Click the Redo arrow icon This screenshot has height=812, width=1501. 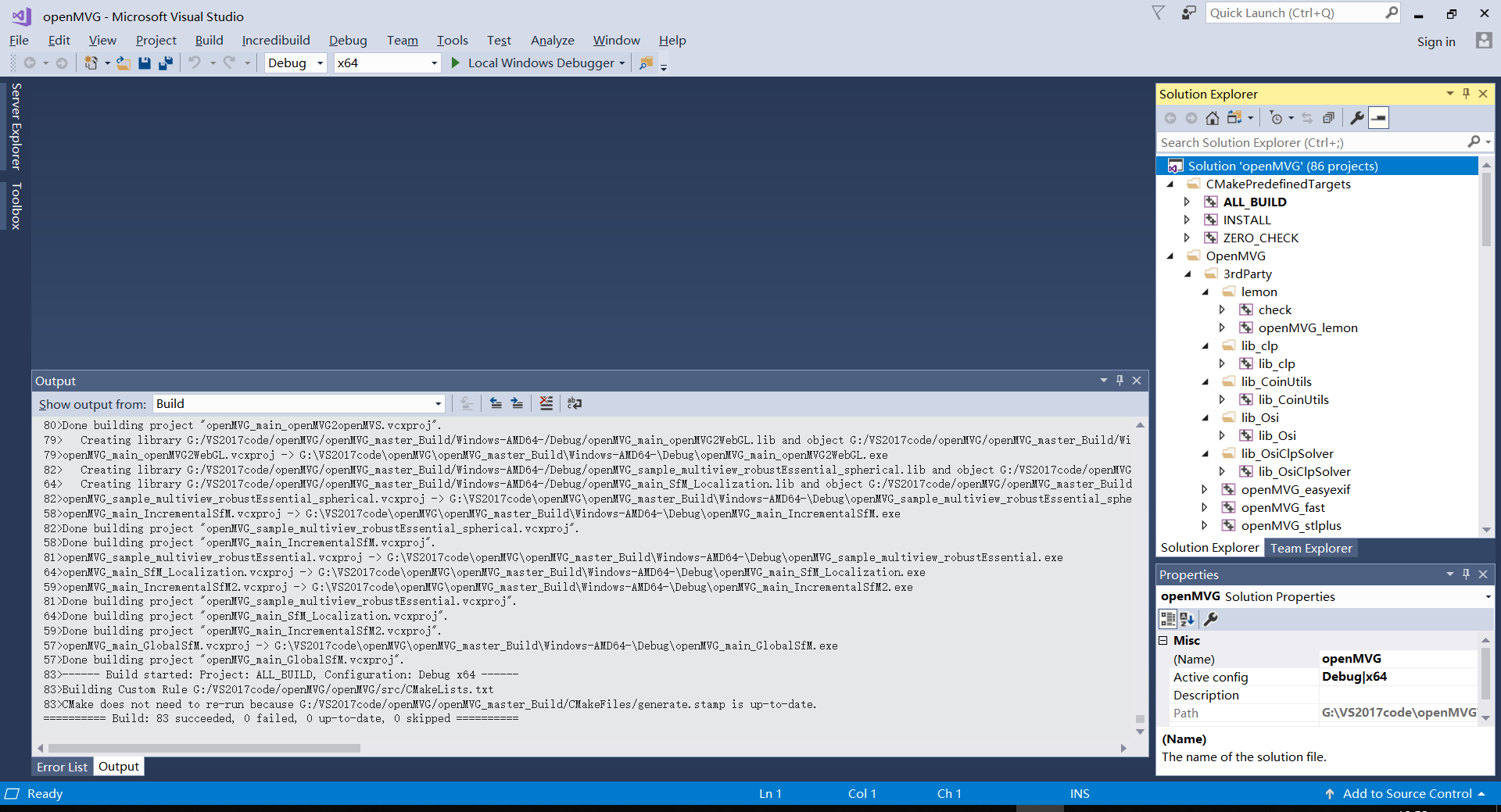tap(229, 63)
